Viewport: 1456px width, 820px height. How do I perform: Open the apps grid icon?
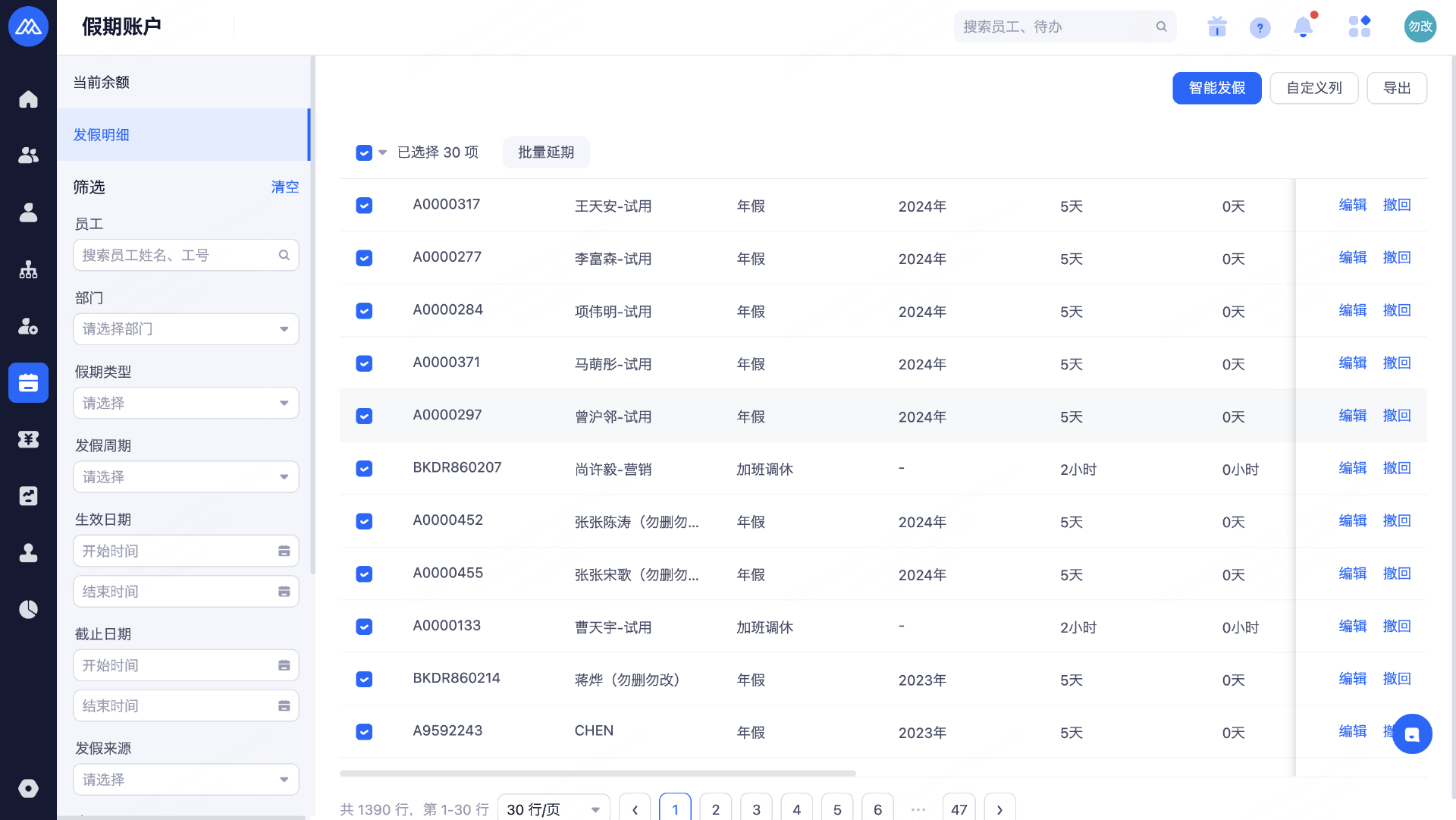[1359, 27]
